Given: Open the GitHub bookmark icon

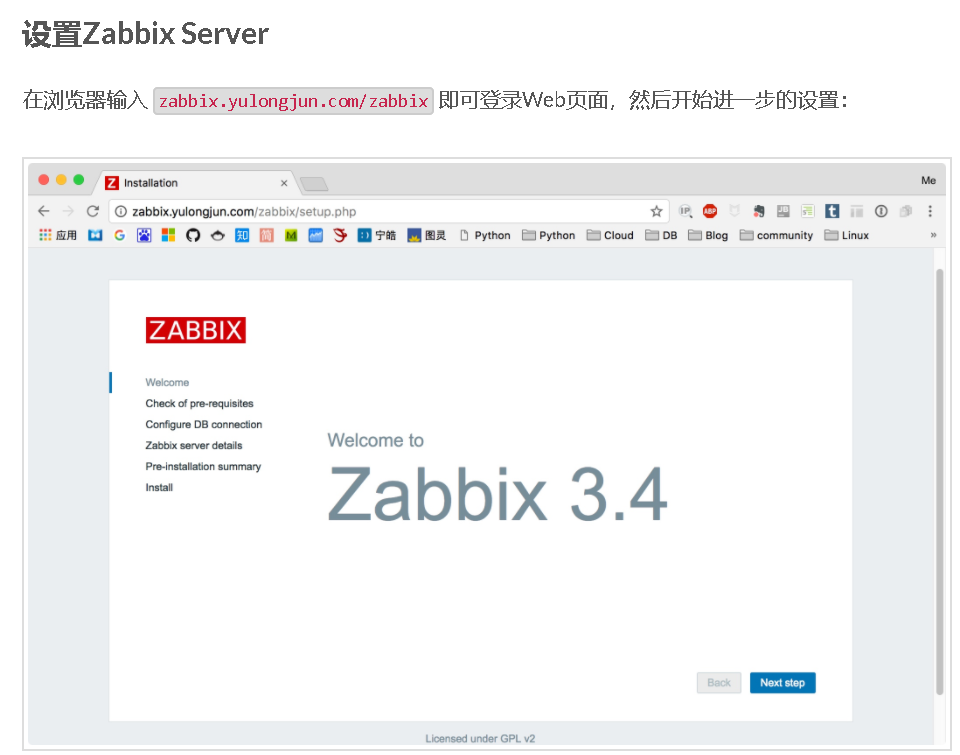Looking at the screenshot, I should [x=193, y=235].
